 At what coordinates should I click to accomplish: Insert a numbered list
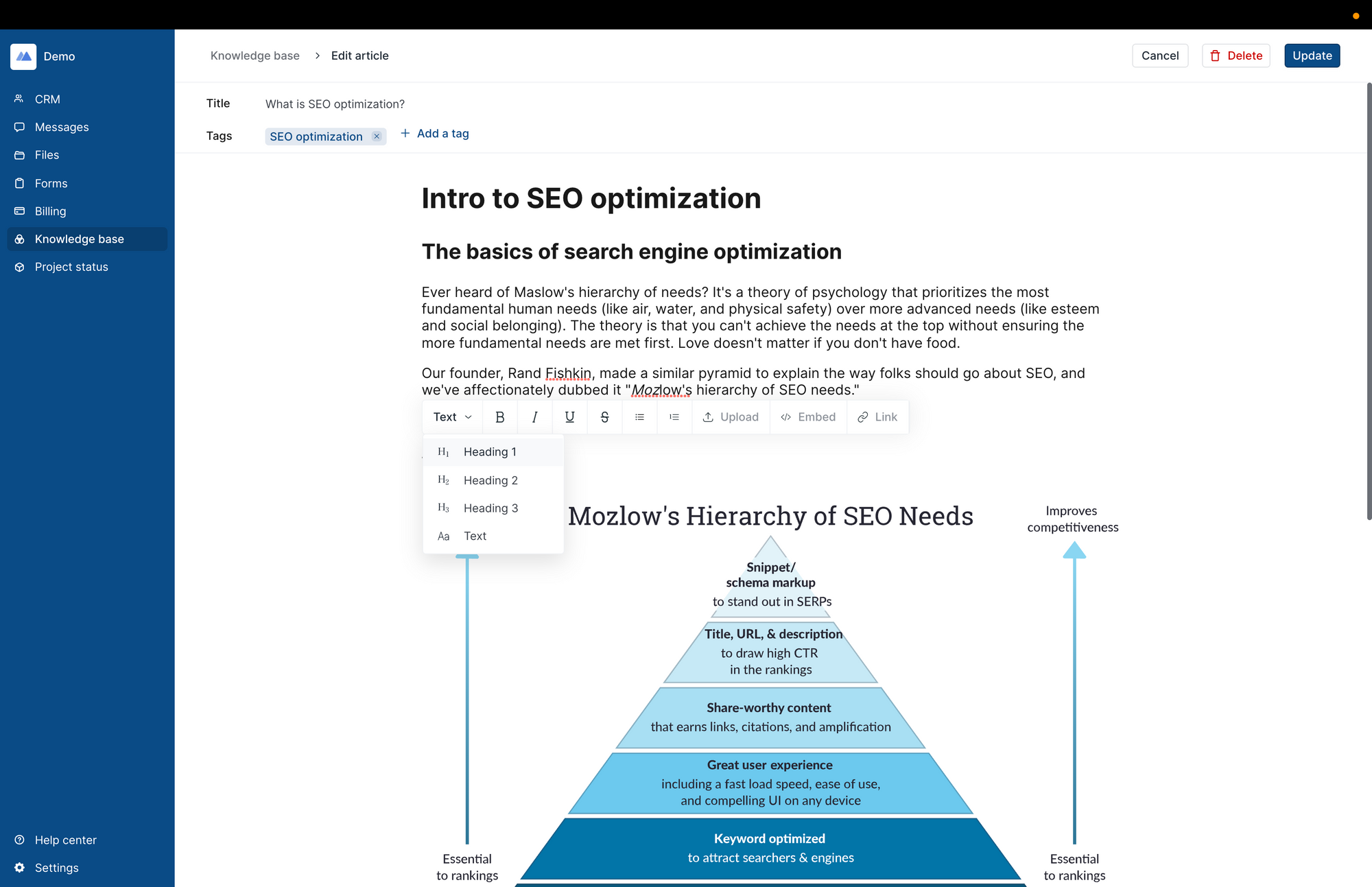[x=674, y=417]
